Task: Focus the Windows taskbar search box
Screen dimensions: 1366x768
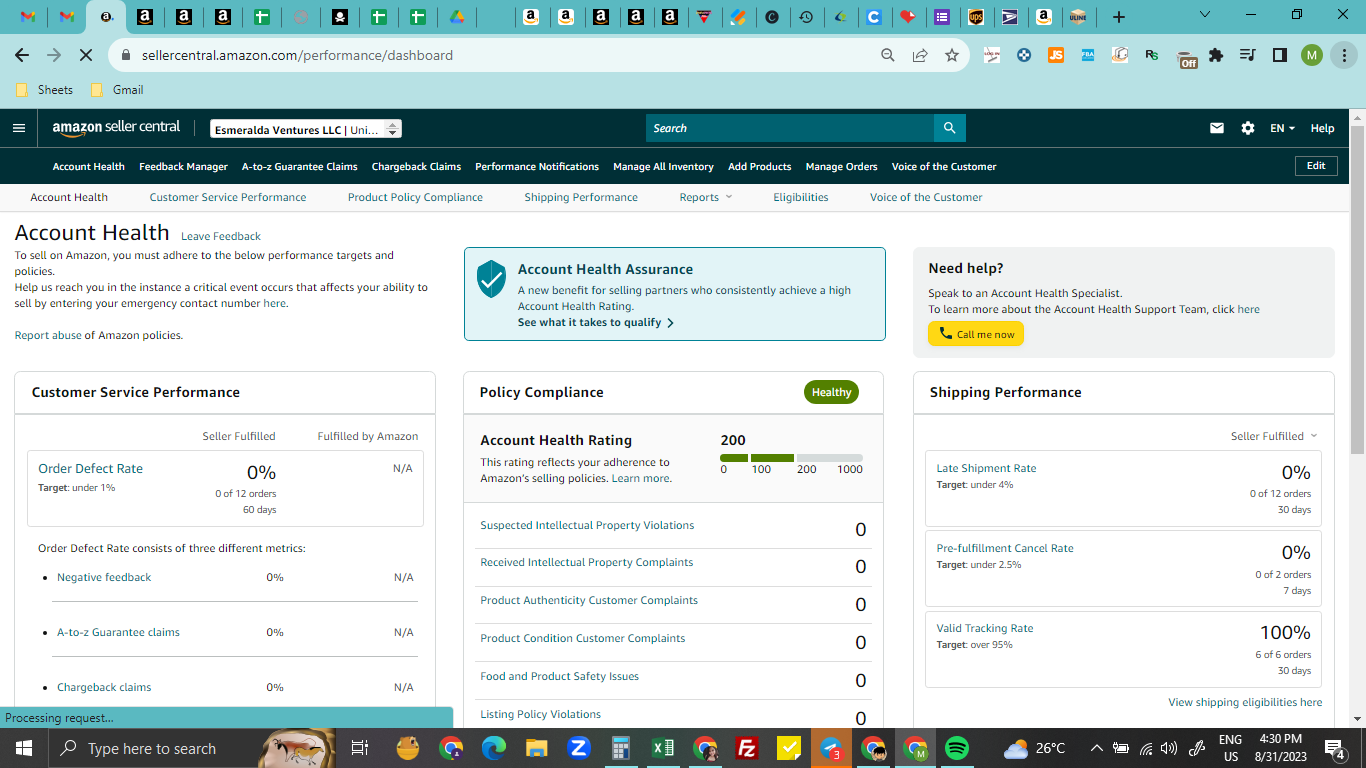Action: tap(152, 748)
